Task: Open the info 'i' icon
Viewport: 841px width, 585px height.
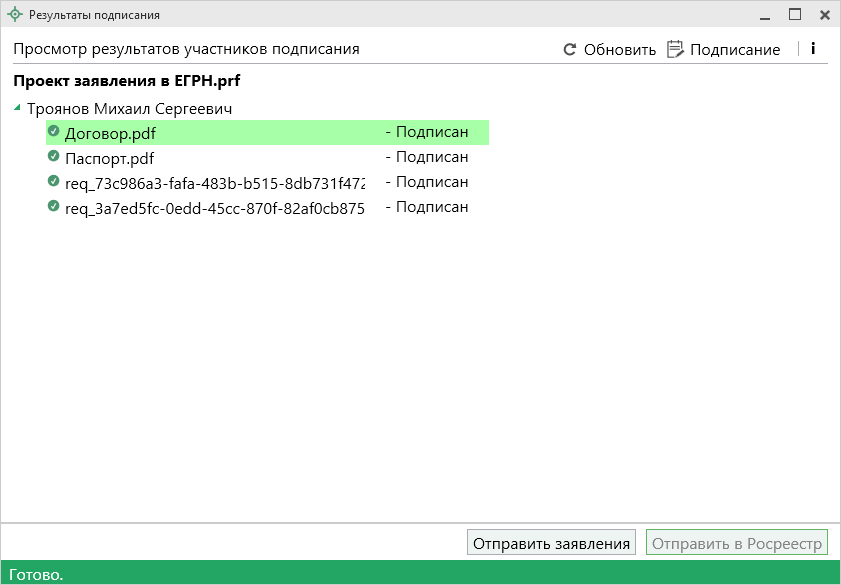Action: [x=813, y=48]
